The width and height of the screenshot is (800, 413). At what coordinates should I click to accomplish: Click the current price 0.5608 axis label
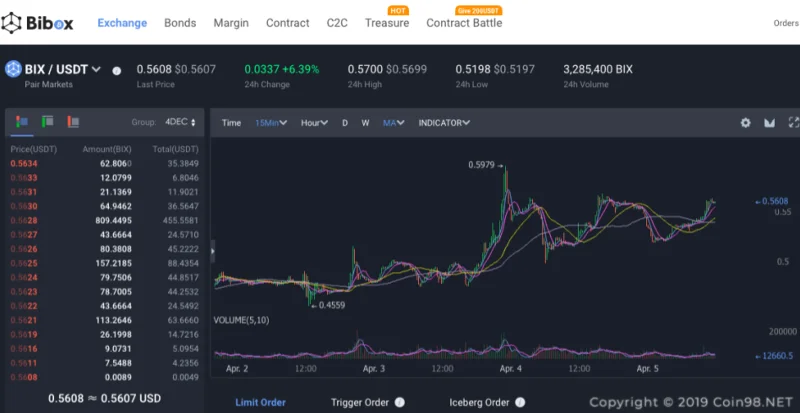pyautogui.click(x=772, y=201)
